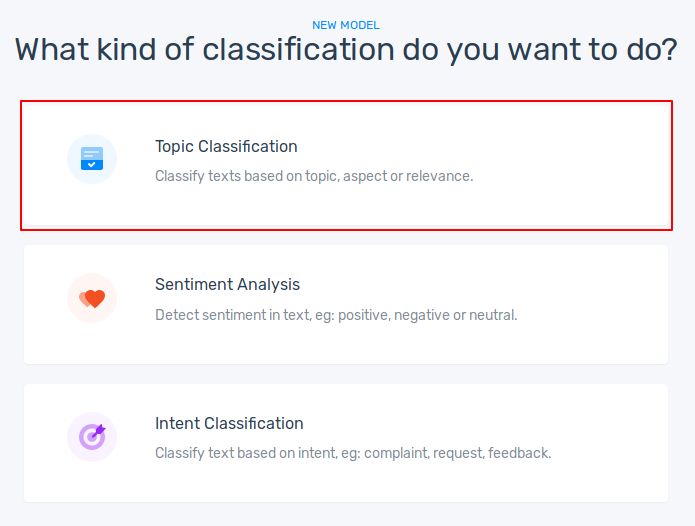Screen dimensions: 695x526
Task: Select the Intent Classification title
Action: (229, 424)
